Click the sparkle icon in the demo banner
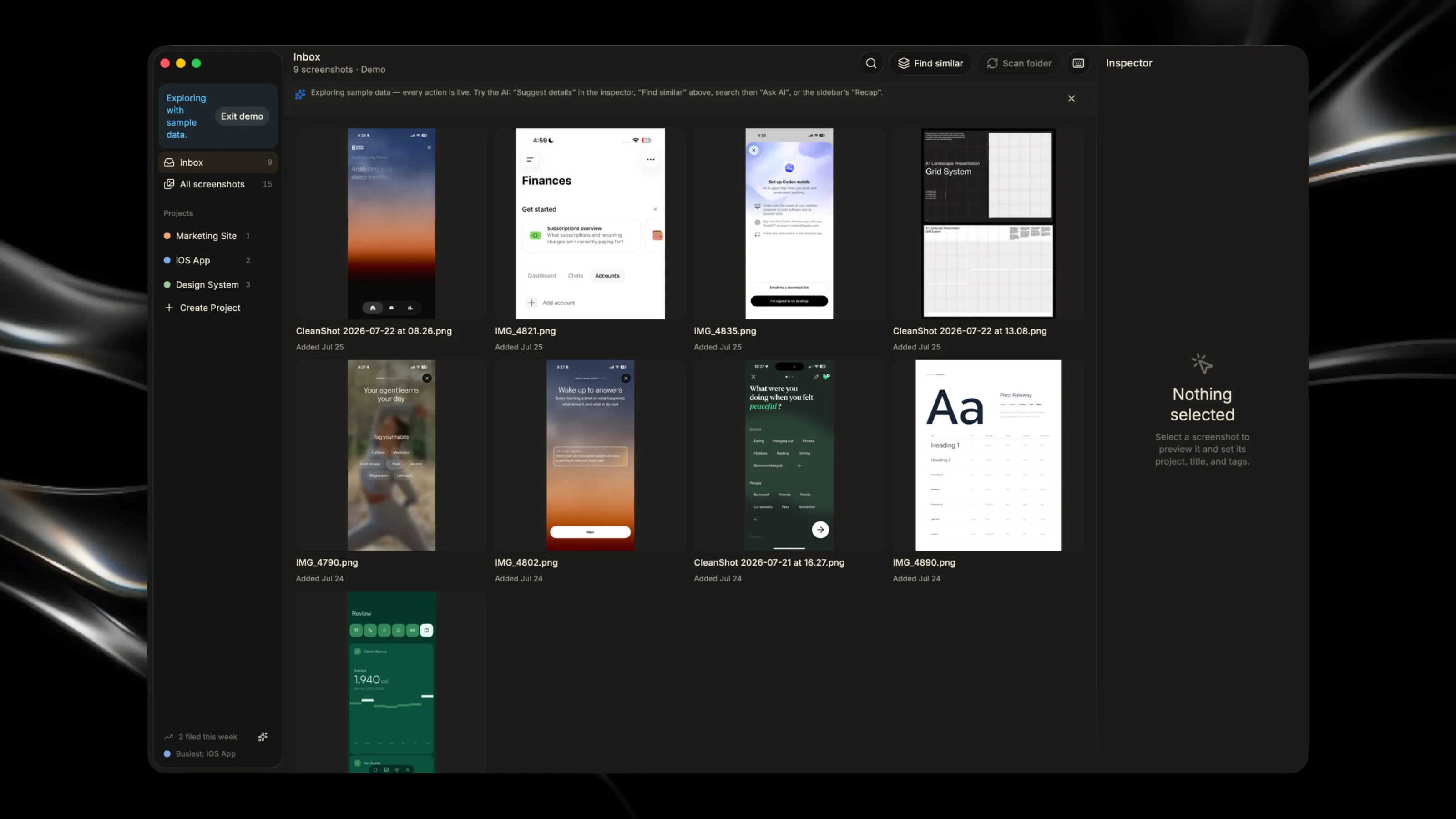The image size is (1456, 819). (300, 94)
